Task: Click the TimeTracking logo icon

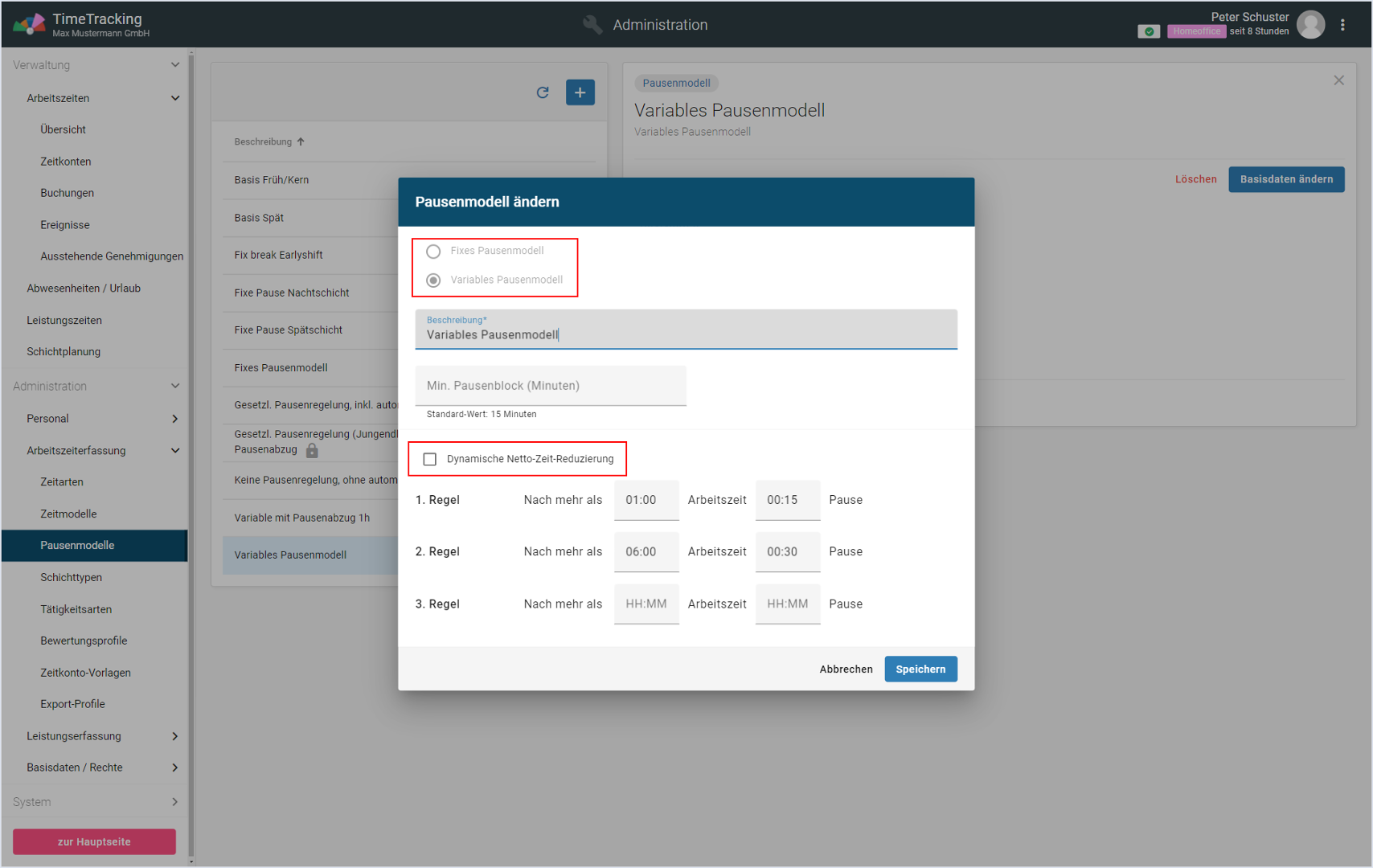Action: pos(29,24)
